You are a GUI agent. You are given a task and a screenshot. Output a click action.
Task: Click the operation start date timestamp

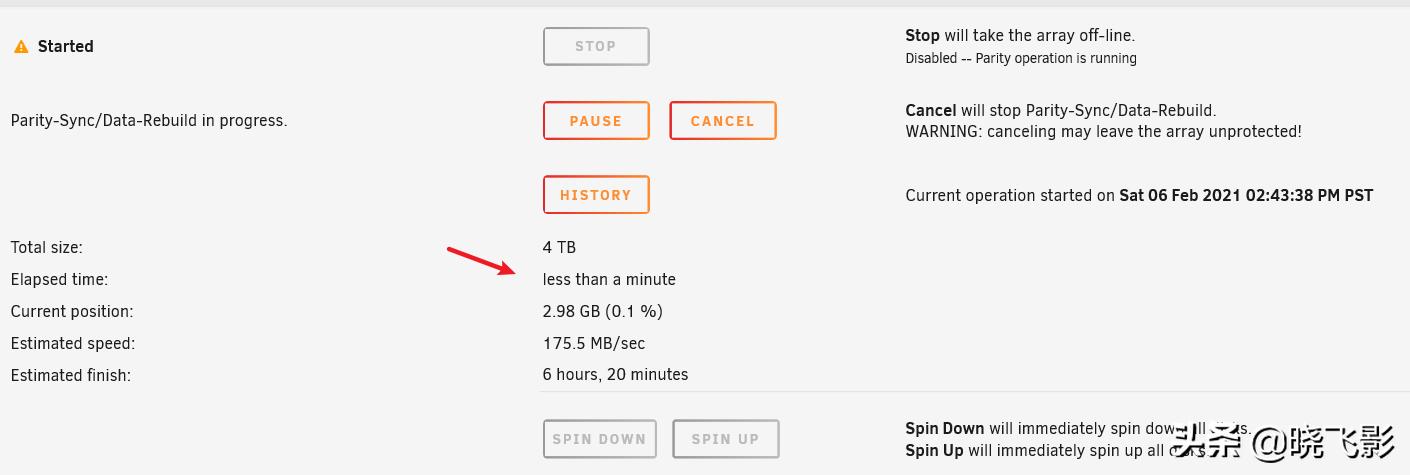pos(1246,196)
